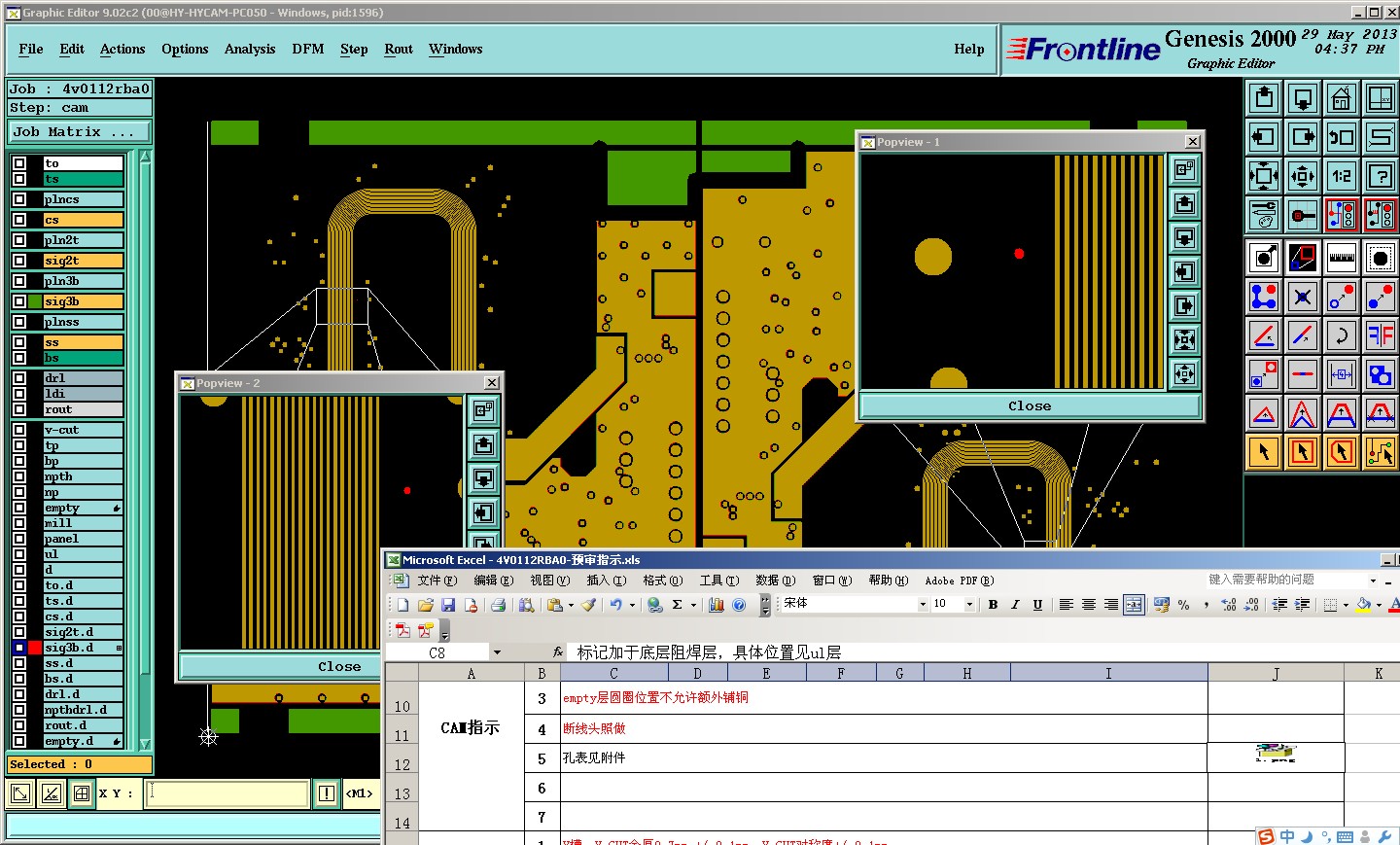This screenshot has height=845, width=1400.
Task: Click the wrench and palette settings icon
Action: pos(1264,215)
